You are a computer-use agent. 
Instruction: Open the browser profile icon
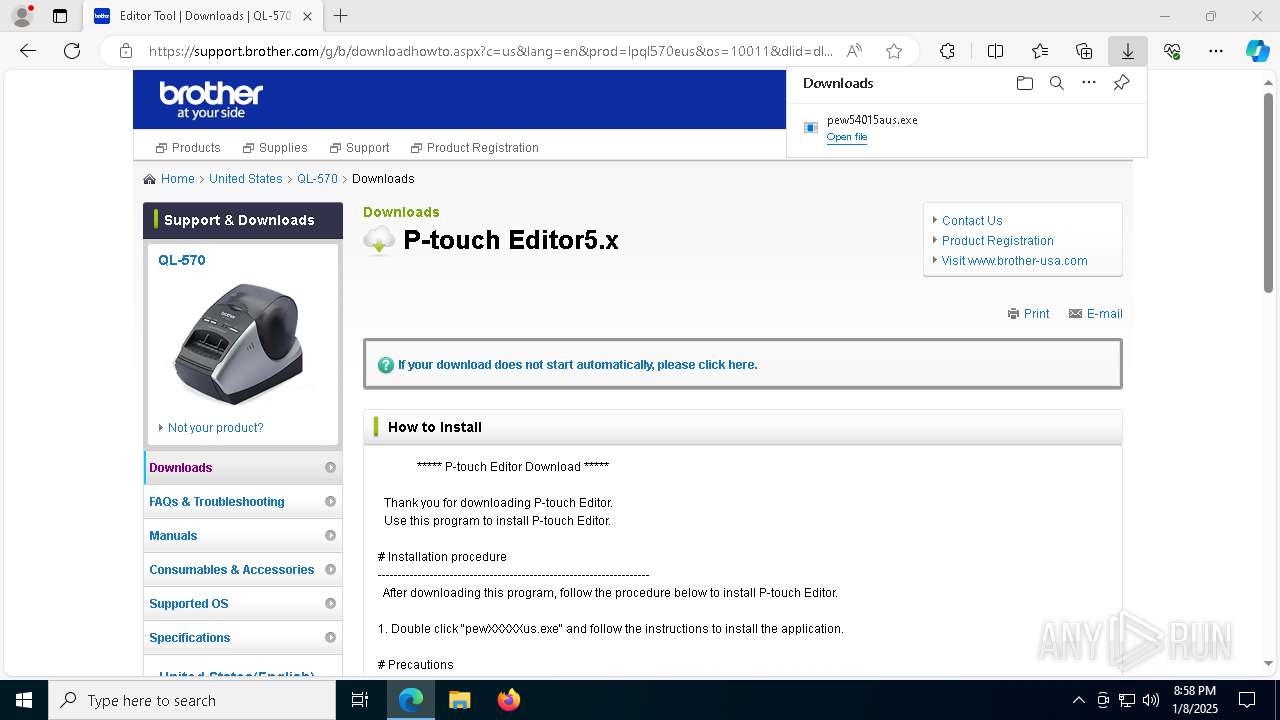(22, 16)
